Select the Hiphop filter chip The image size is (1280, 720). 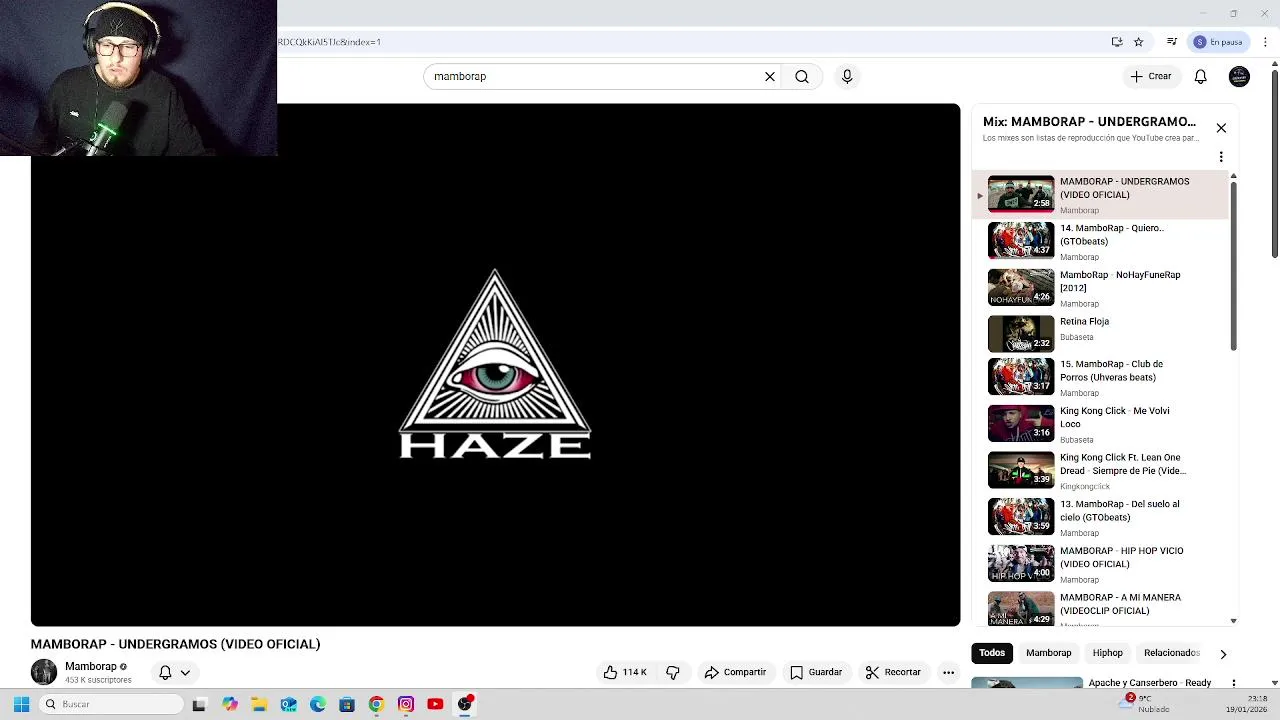[1107, 653]
